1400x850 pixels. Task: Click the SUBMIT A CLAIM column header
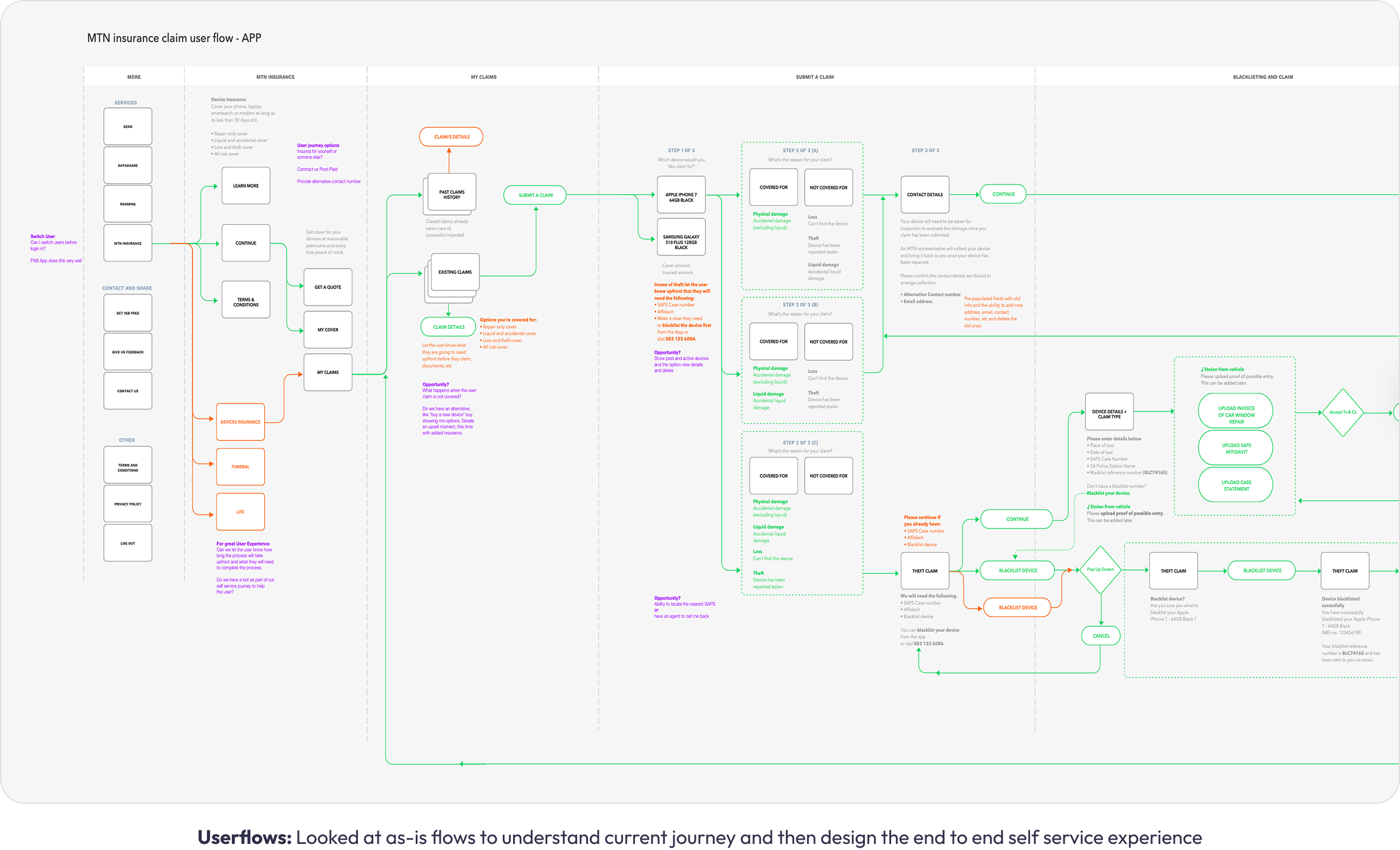pos(814,77)
